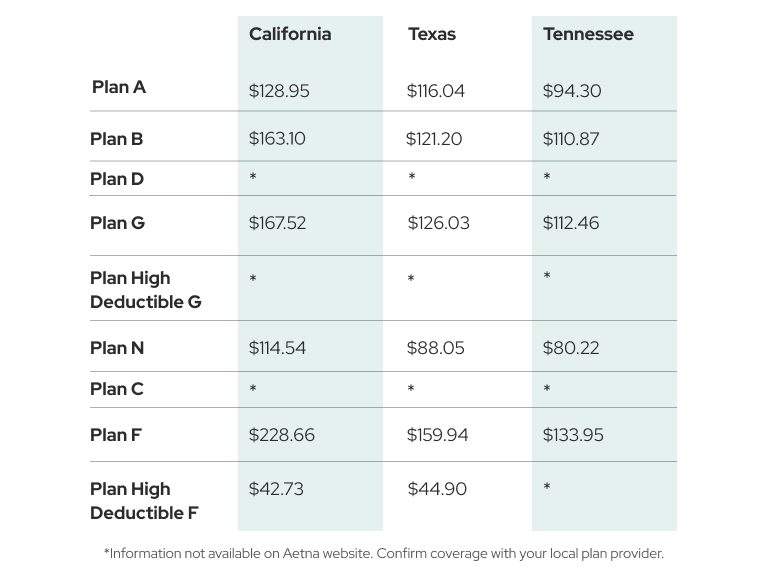
Task: Click the asterisk for Tennessee High Deductible F
Action: 547,487
